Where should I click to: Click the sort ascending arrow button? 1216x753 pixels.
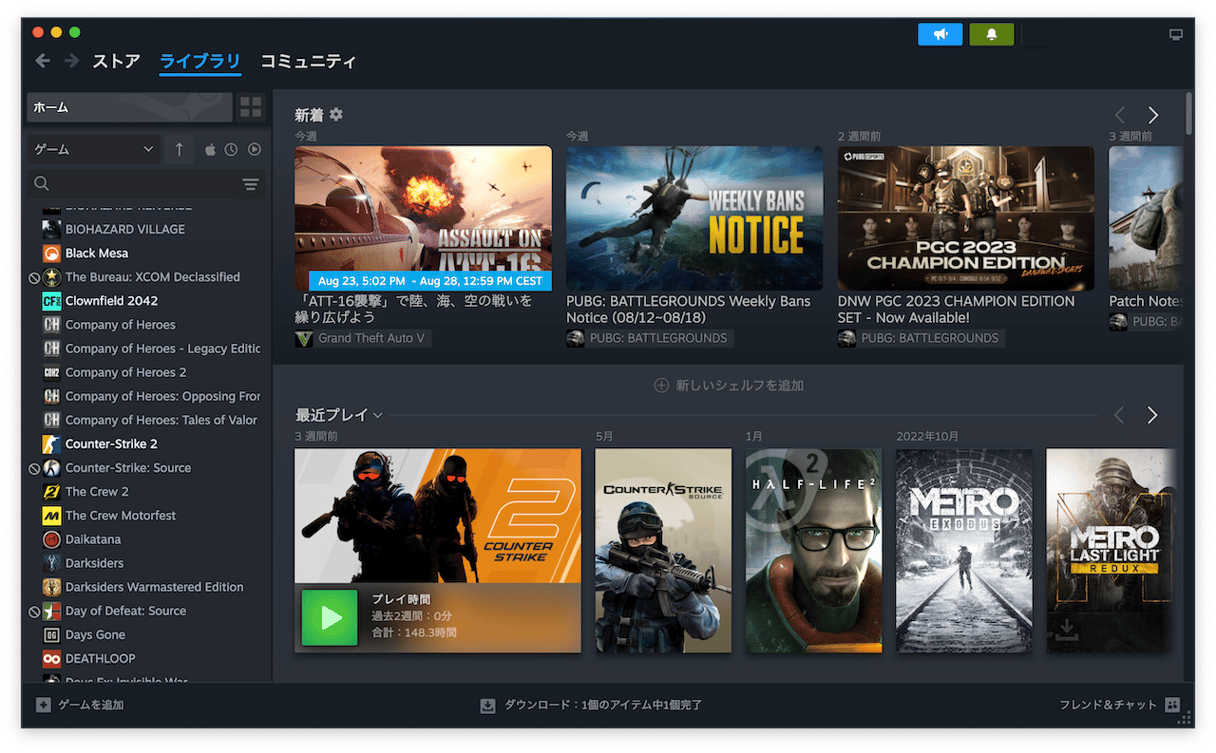[x=179, y=149]
